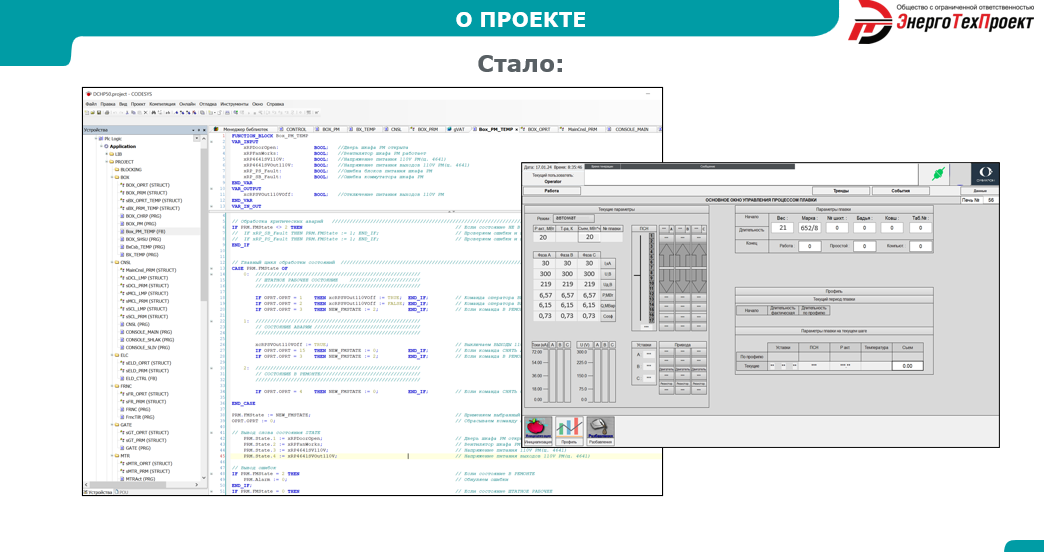Open the Файл menu in CODESYS

91,104
